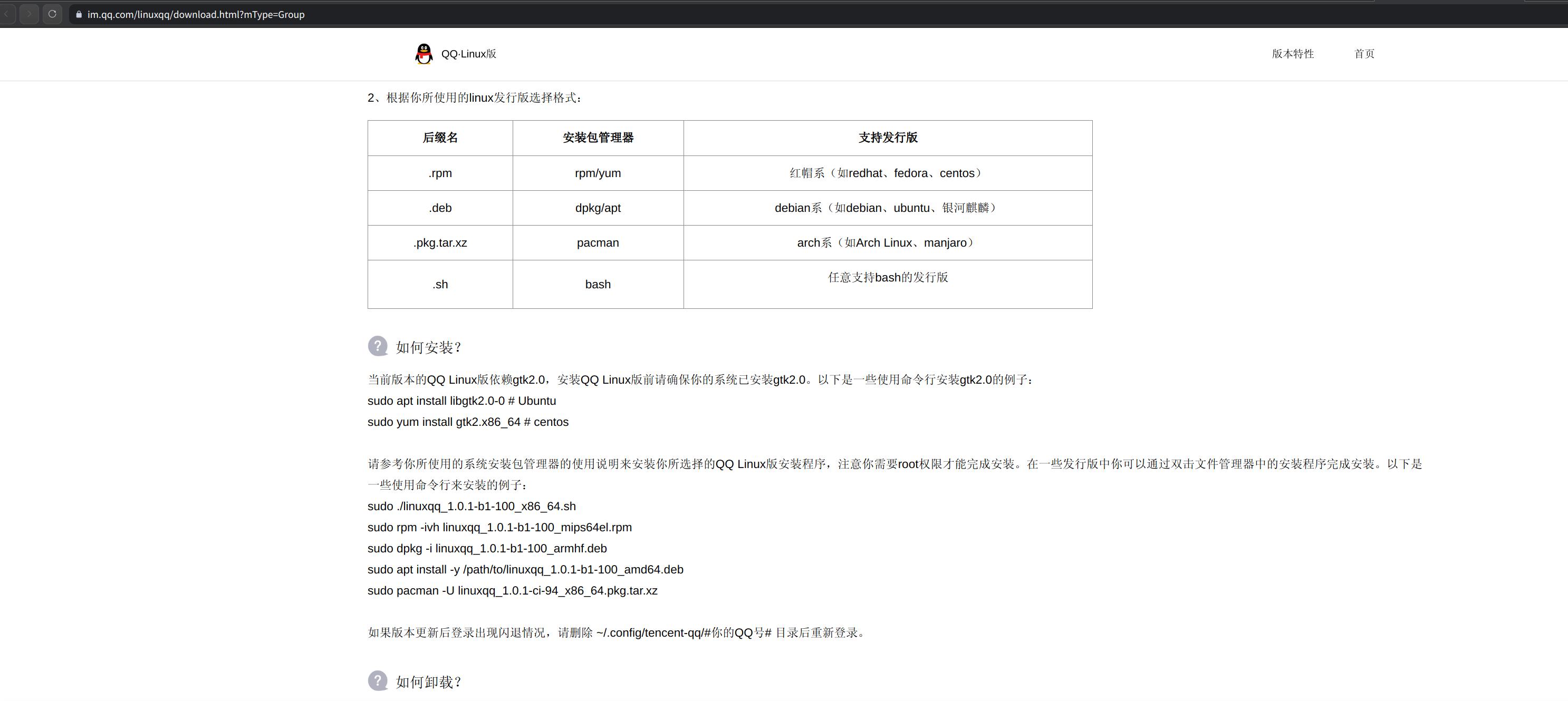1568x701 pixels.
Task: Click the 安装包管理器 table header
Action: [598, 138]
